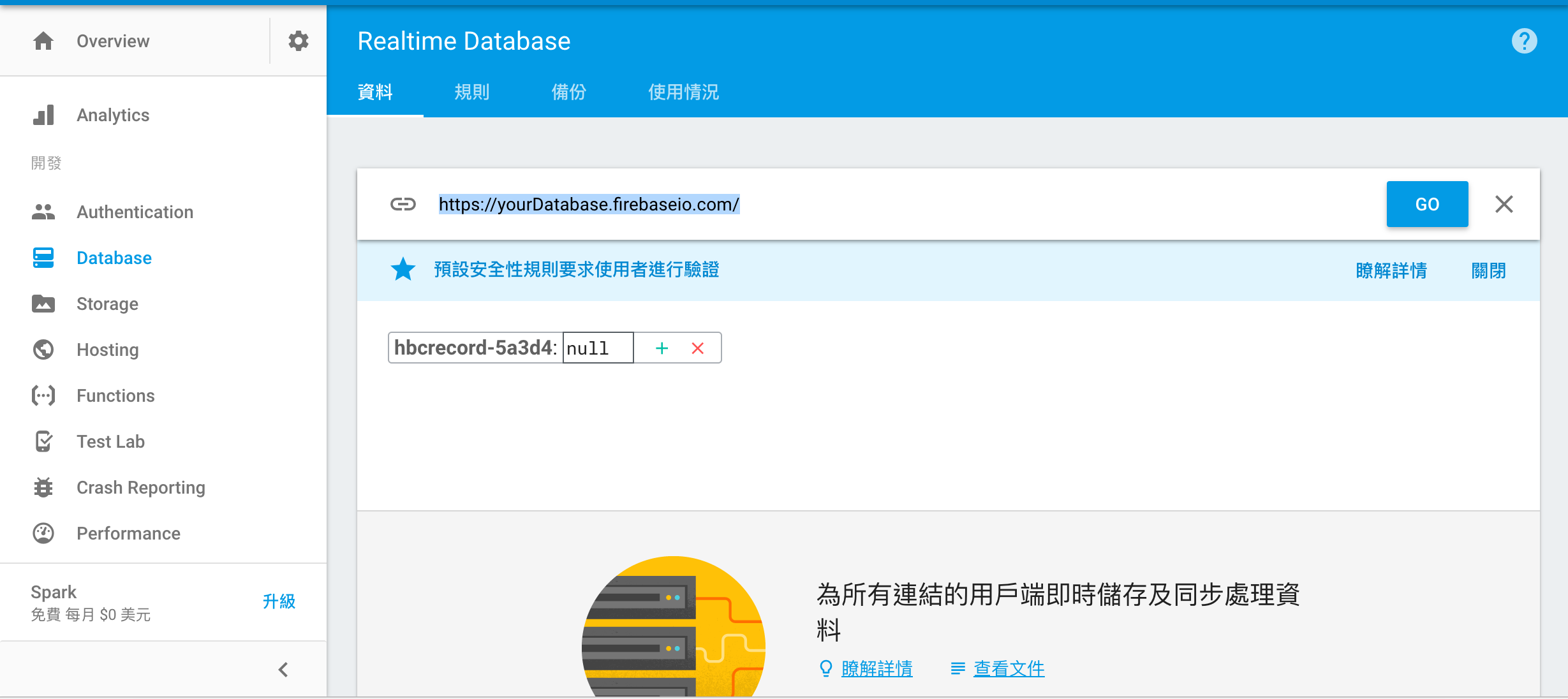This screenshot has height=699, width=1568.
Task: Click the null value input field
Action: click(597, 348)
